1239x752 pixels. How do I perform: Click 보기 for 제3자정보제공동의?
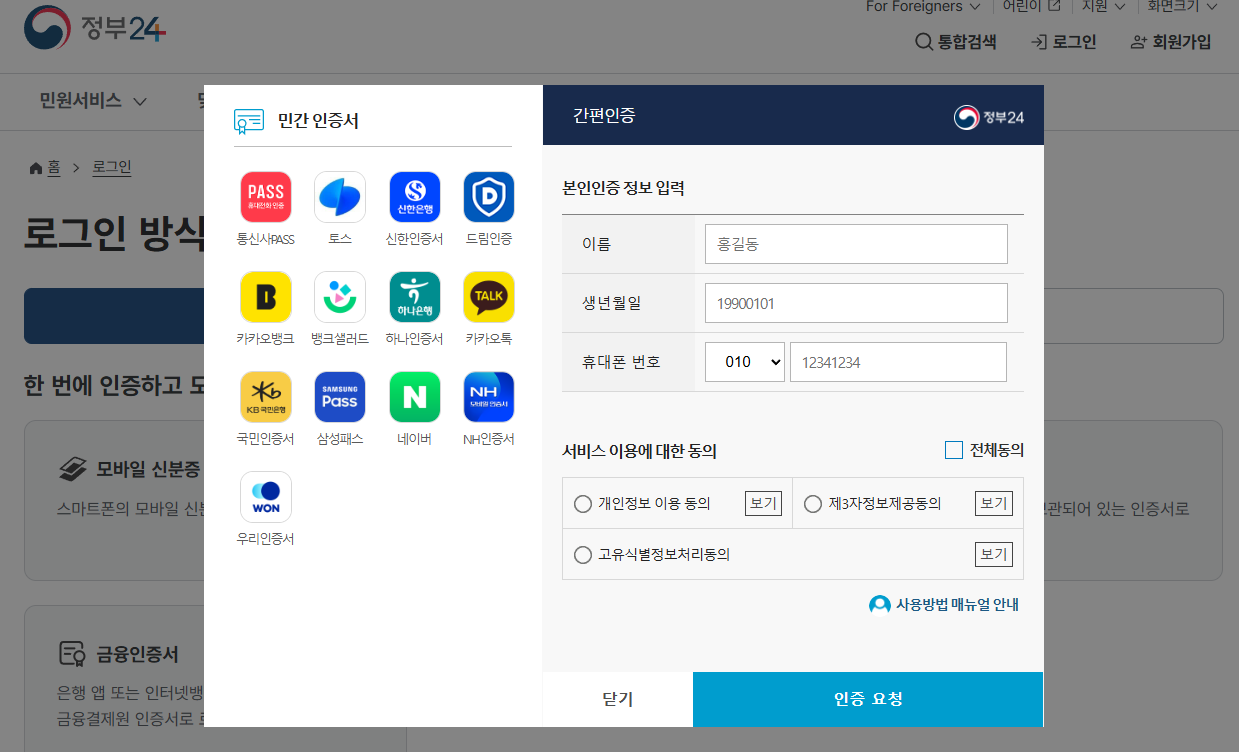tap(993, 503)
